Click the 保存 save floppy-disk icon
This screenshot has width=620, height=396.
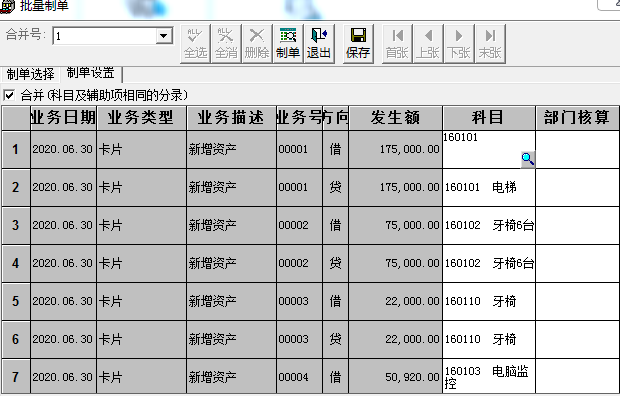click(x=358, y=44)
